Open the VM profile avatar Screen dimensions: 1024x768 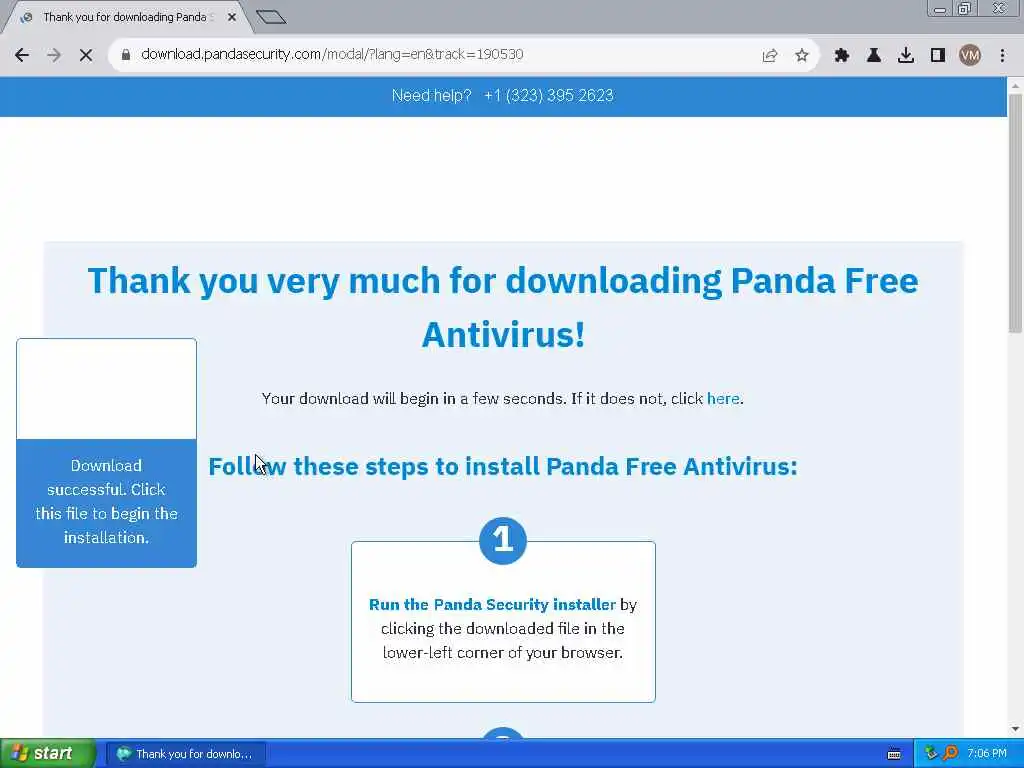[x=970, y=56]
